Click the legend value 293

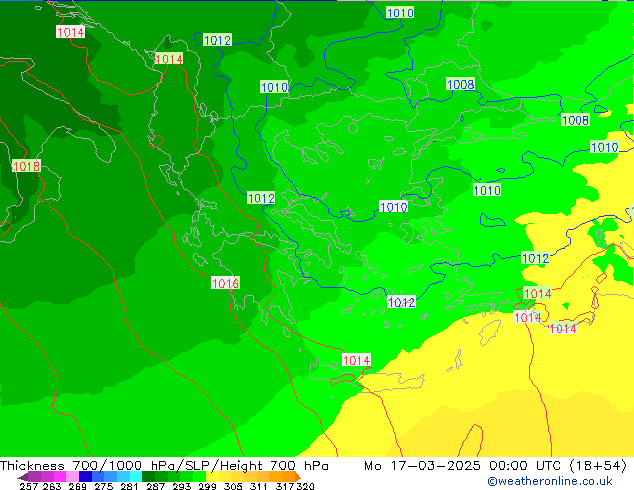point(182,486)
